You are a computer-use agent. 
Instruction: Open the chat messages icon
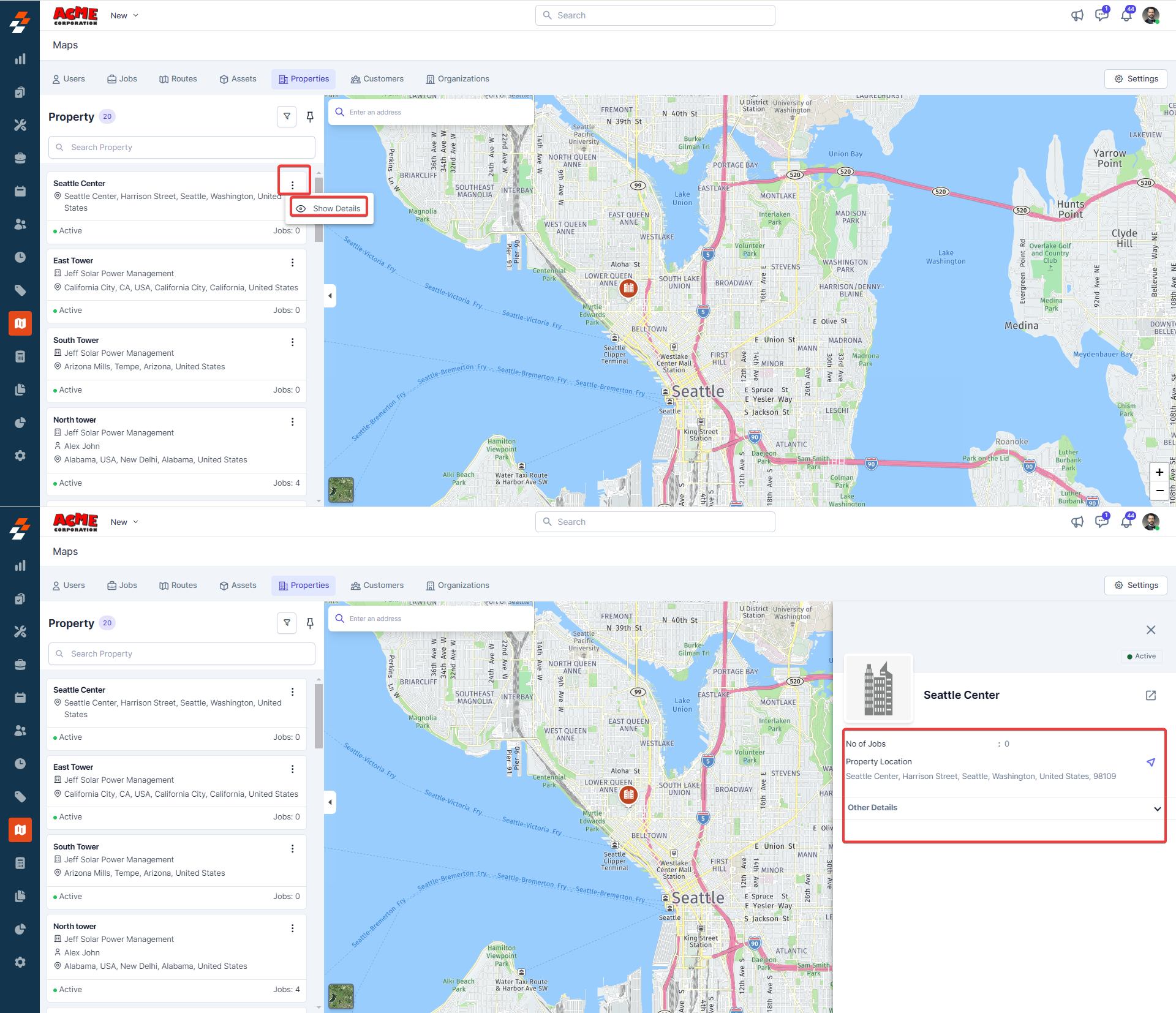pyautogui.click(x=1101, y=15)
